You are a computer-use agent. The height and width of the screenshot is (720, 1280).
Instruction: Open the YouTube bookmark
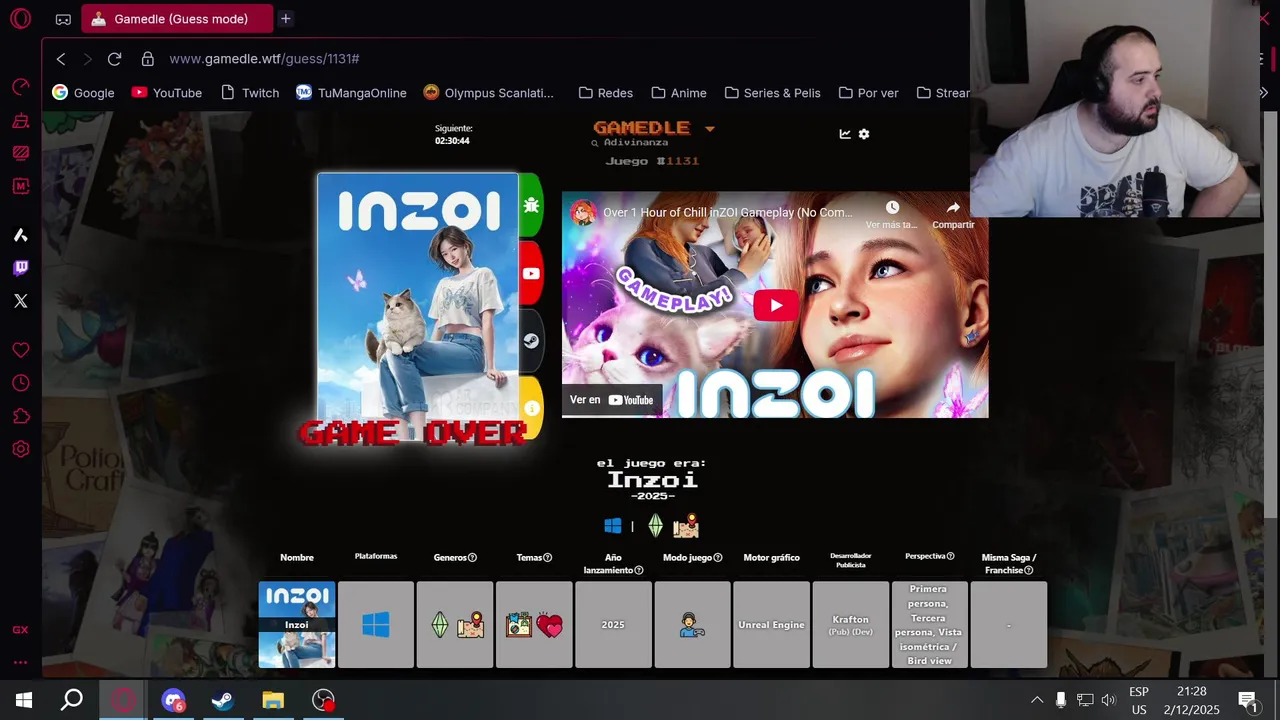(167, 93)
